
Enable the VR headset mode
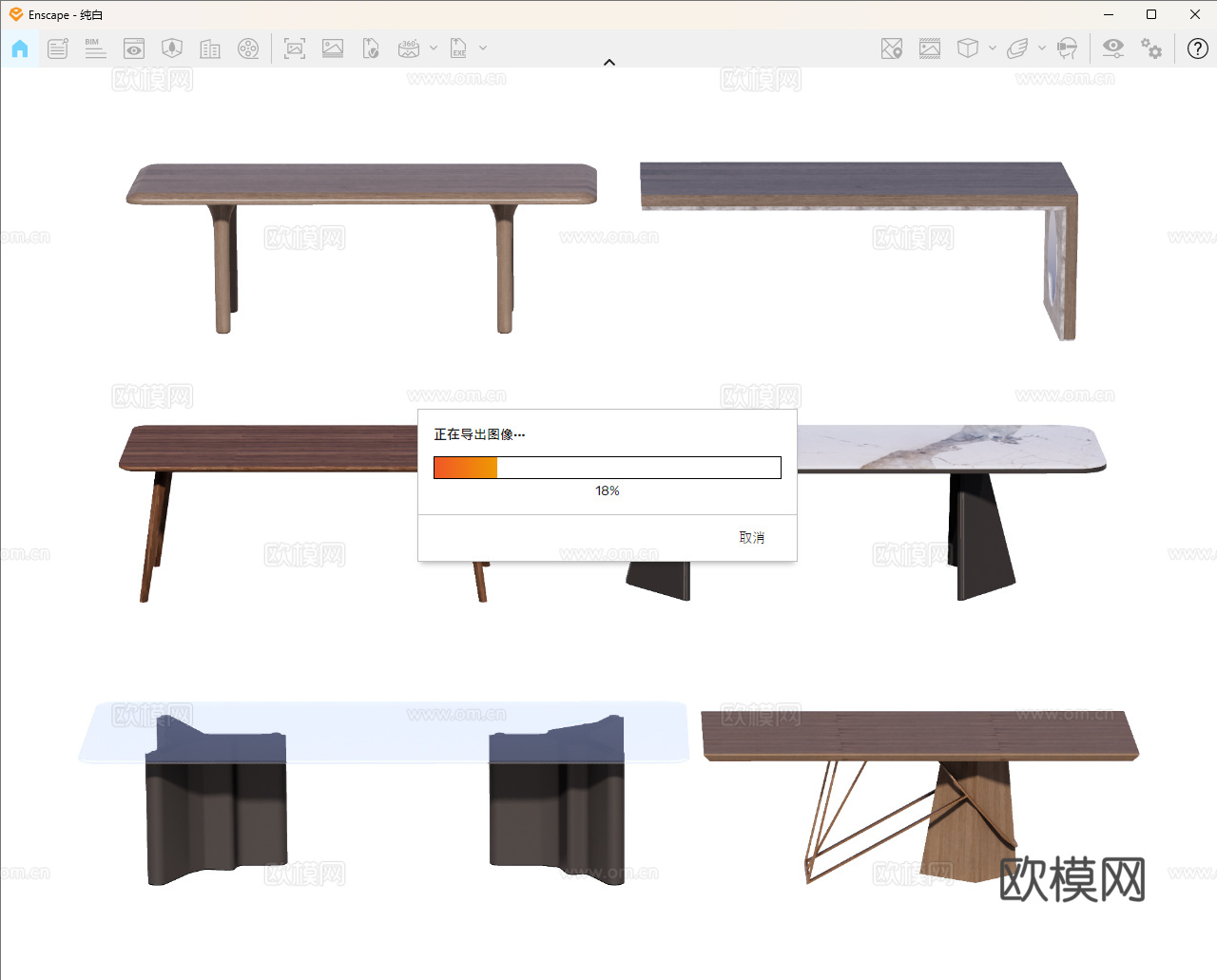pyautogui.click(x=1068, y=48)
